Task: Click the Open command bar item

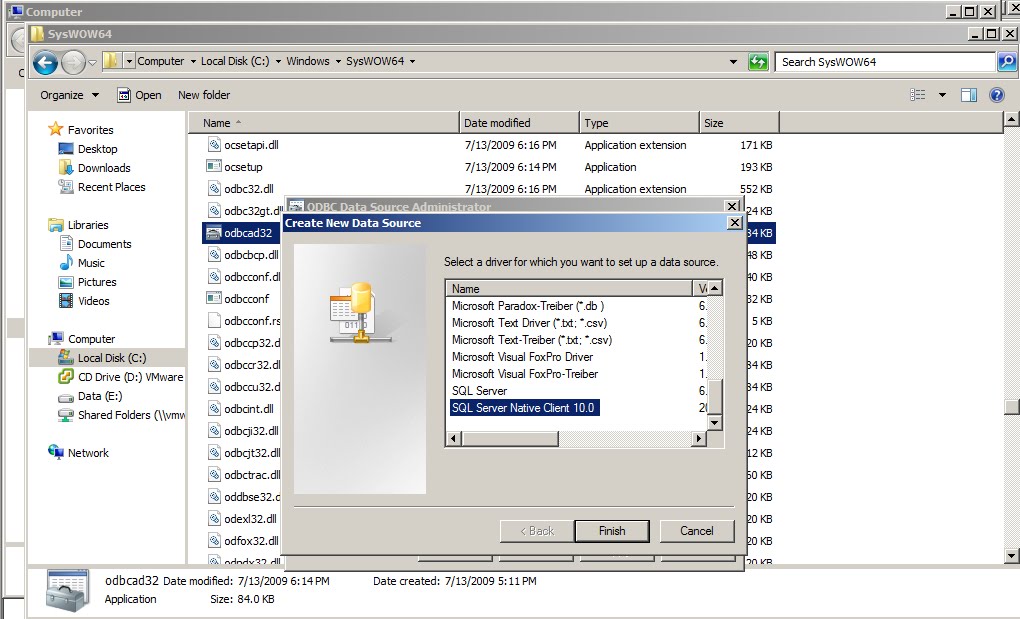Action: click(140, 94)
